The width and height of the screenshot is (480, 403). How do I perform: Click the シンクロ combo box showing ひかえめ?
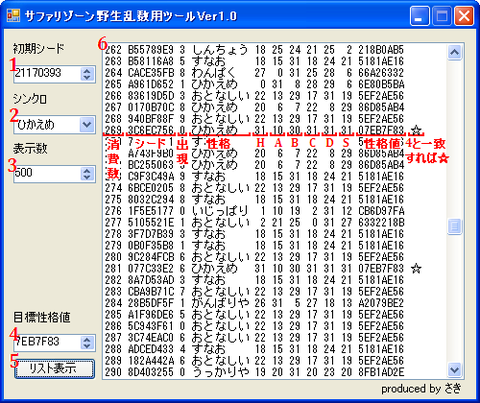pyautogui.click(x=54, y=125)
